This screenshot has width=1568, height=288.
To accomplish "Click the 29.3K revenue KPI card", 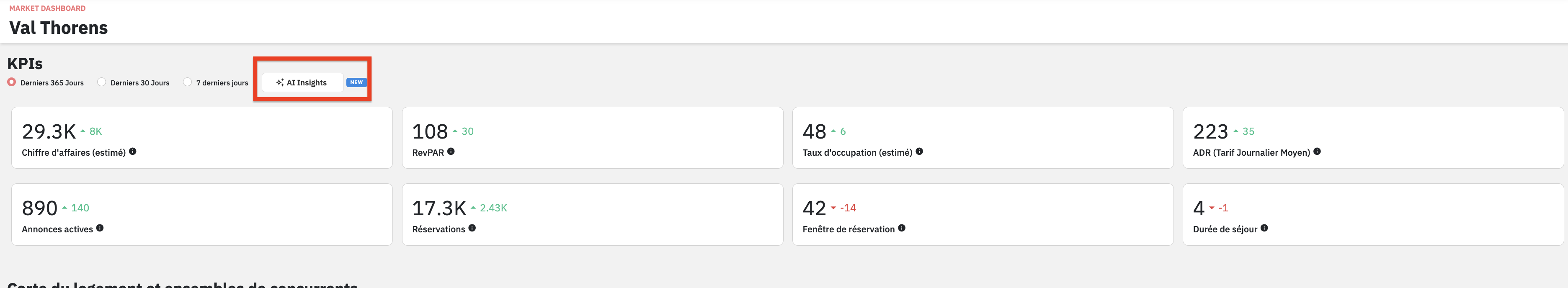I will pos(202,138).
